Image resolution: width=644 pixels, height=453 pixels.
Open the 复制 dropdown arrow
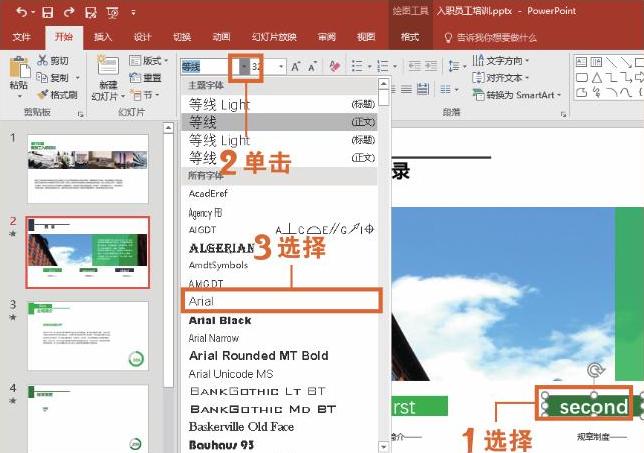(x=78, y=78)
